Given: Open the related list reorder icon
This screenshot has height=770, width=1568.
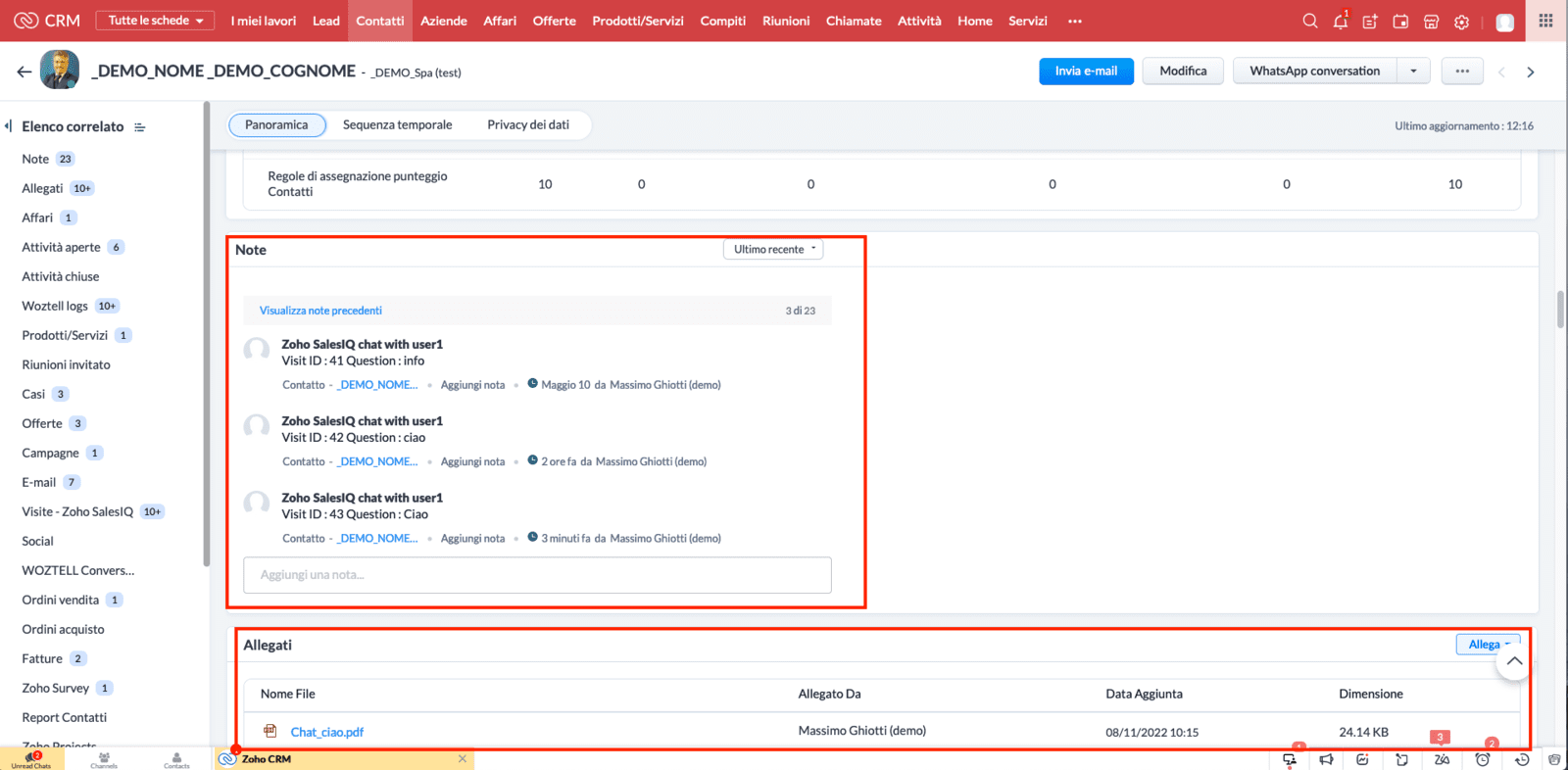Looking at the screenshot, I should (x=140, y=127).
